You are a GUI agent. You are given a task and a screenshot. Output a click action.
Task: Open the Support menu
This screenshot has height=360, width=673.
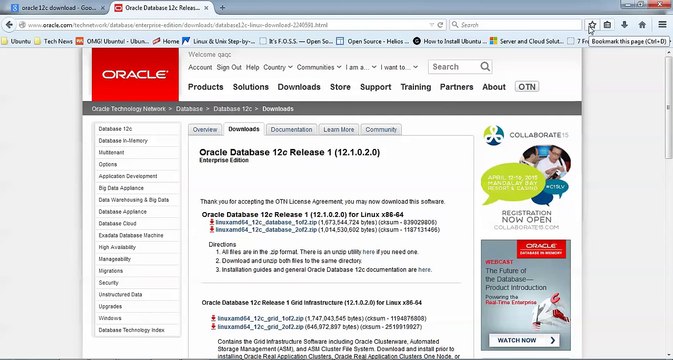click(376, 87)
